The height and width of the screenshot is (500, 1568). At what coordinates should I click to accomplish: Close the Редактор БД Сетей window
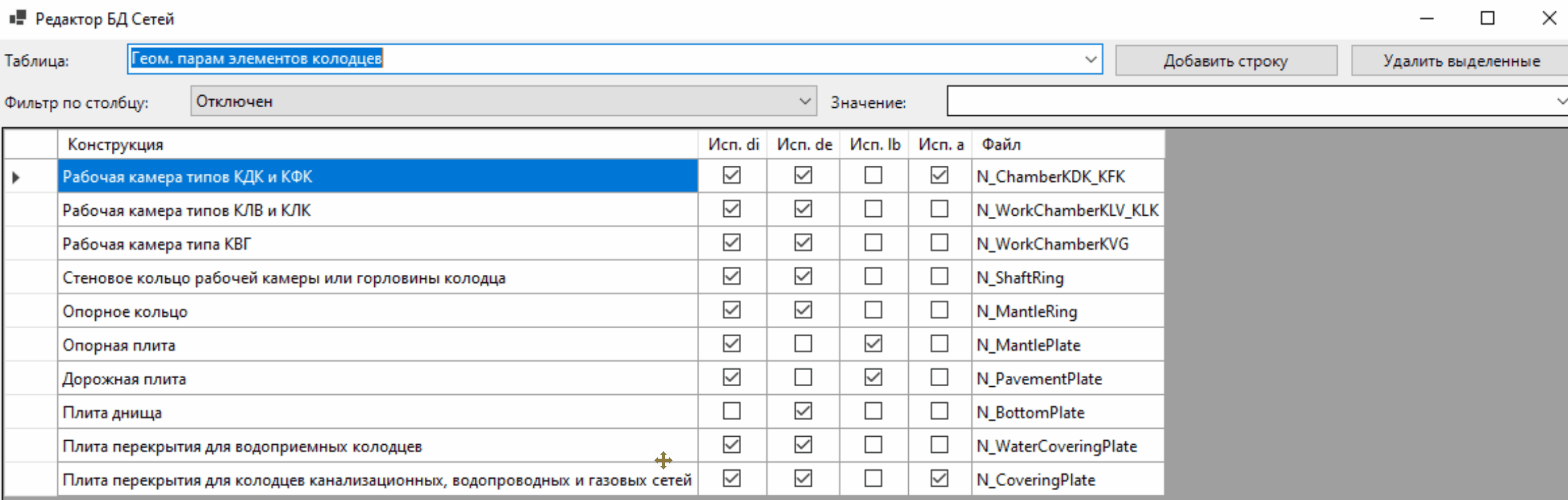coord(1549,19)
